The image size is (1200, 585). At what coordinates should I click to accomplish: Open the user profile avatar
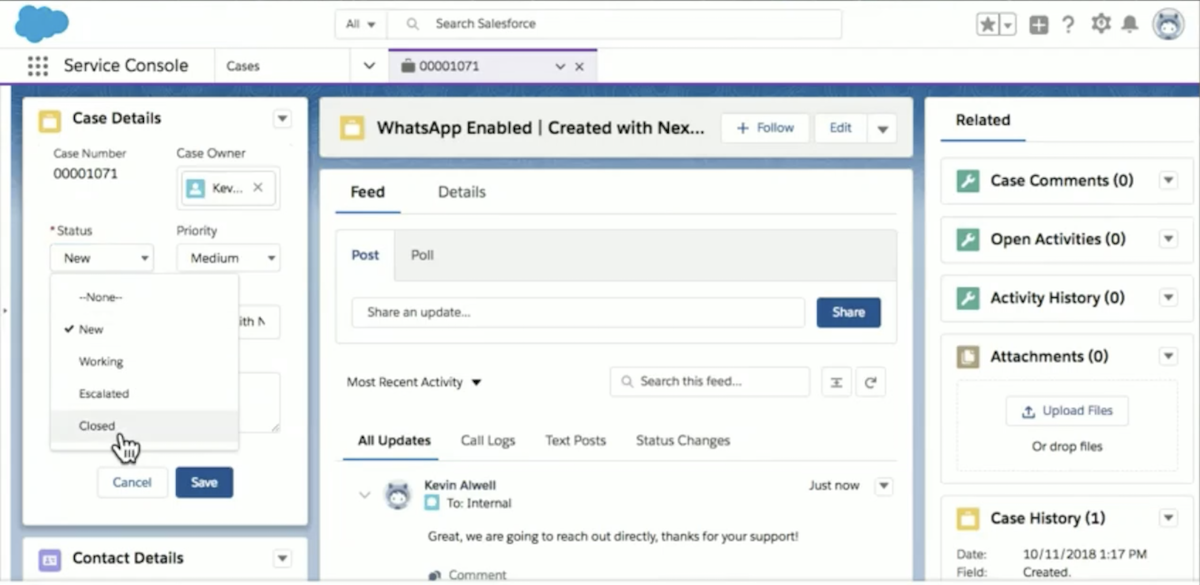tap(1168, 24)
